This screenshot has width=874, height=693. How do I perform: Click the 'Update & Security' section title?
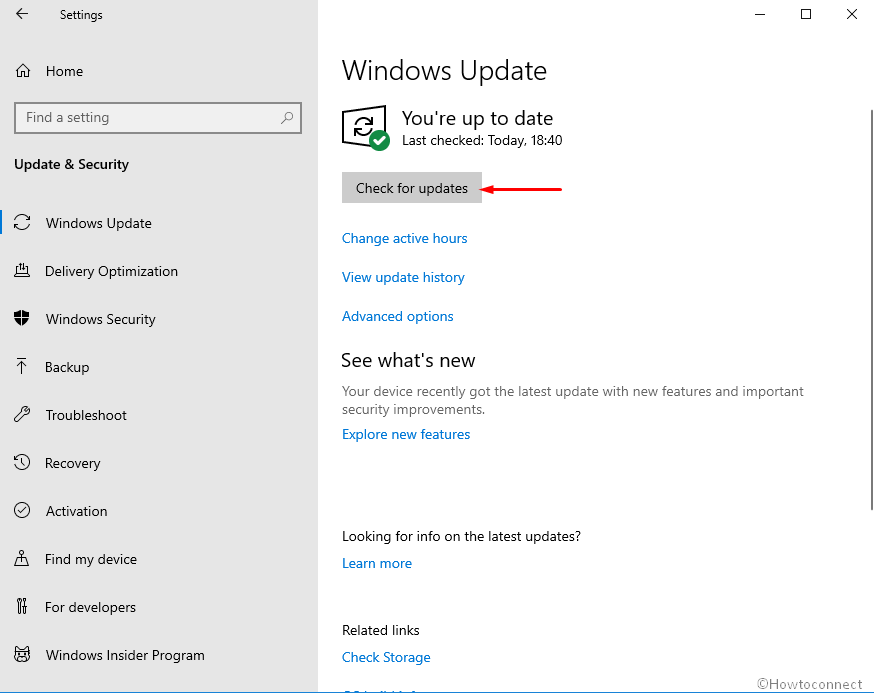click(71, 164)
